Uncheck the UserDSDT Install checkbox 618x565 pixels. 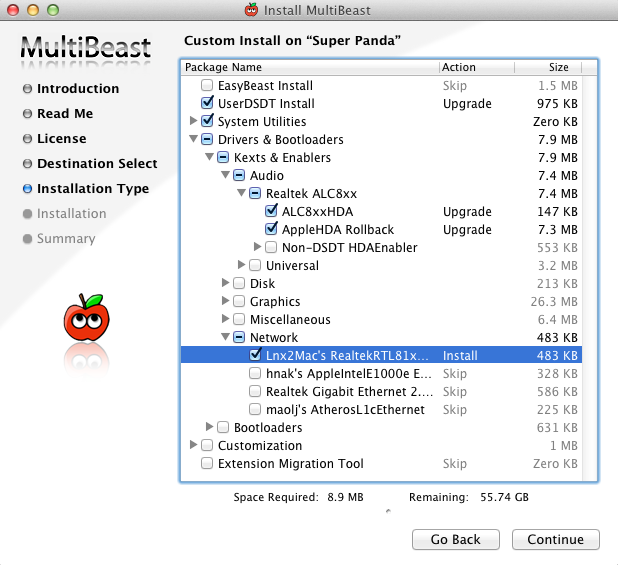click(x=207, y=103)
